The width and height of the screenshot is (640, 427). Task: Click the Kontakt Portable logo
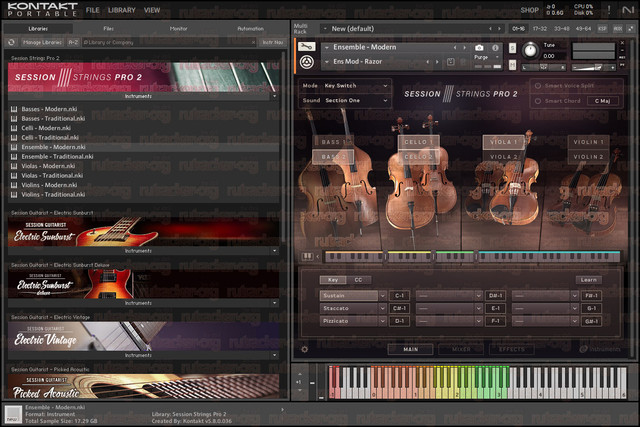tap(42, 10)
